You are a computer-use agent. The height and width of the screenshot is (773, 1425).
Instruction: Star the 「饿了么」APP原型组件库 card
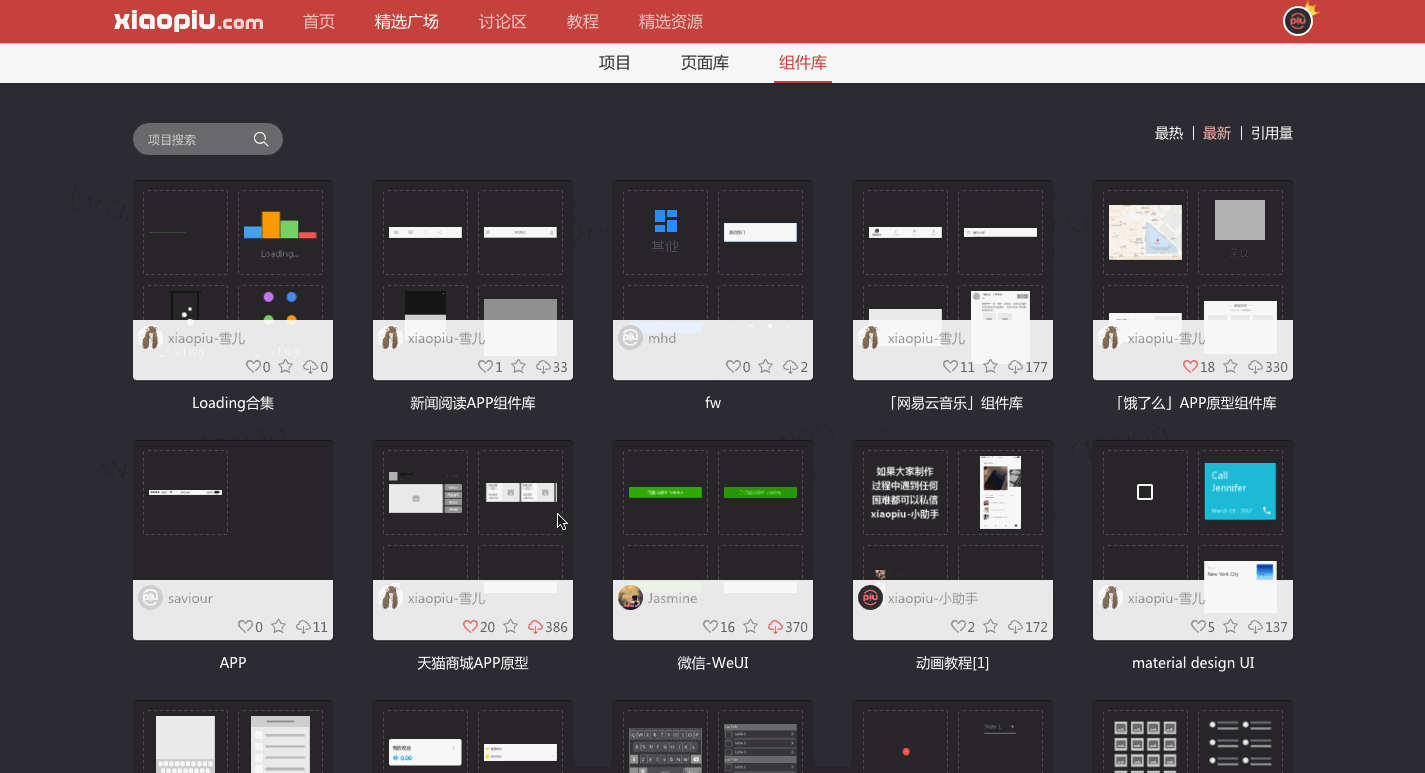point(1230,367)
